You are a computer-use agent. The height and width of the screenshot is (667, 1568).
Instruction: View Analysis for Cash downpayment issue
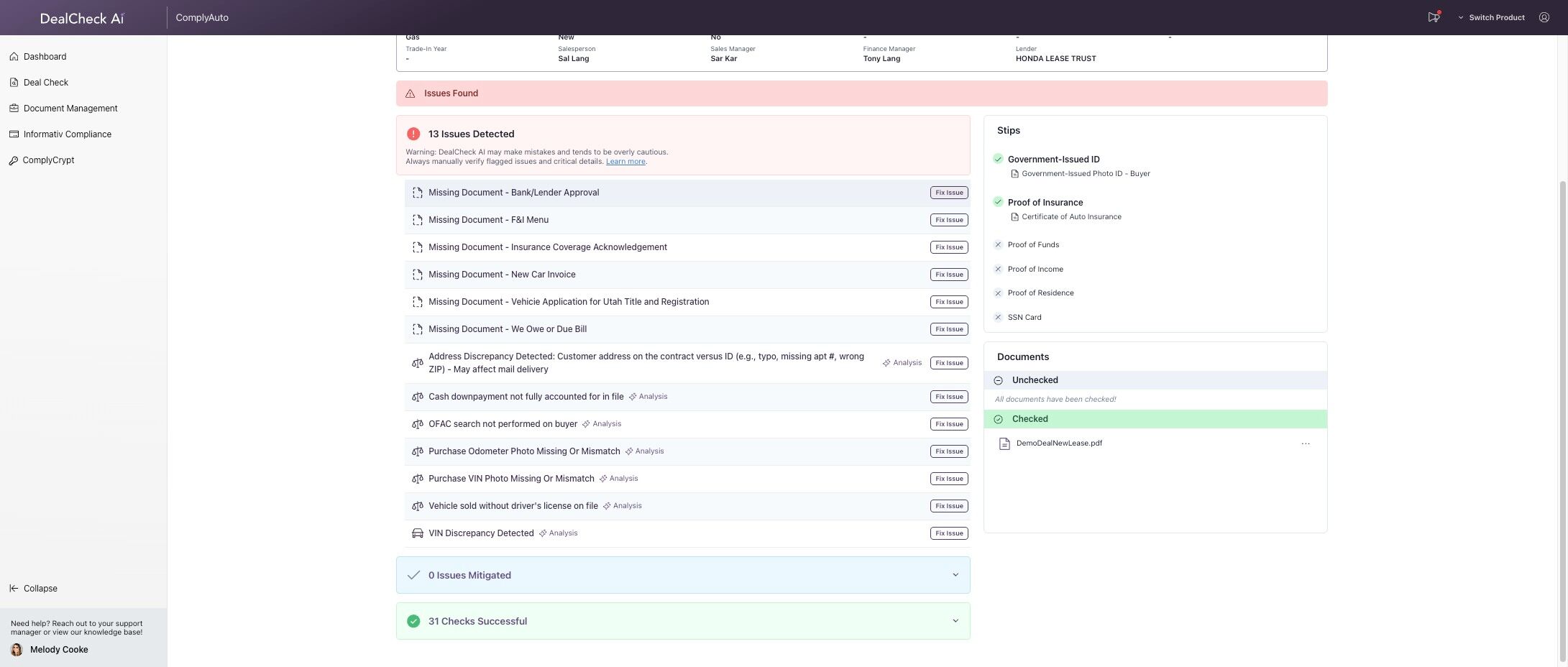click(648, 397)
